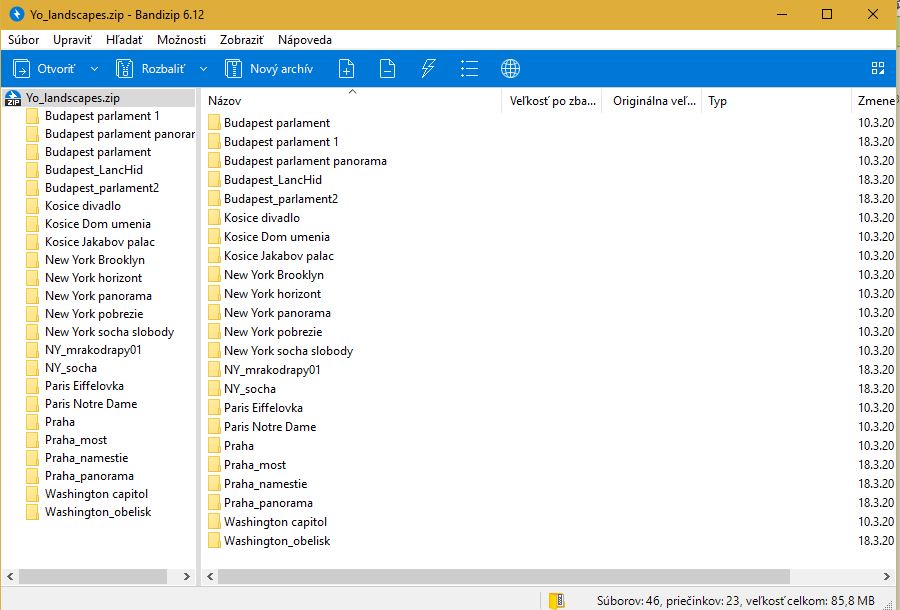
Task: Click the Delete files toolbar icon
Action: (x=387, y=69)
